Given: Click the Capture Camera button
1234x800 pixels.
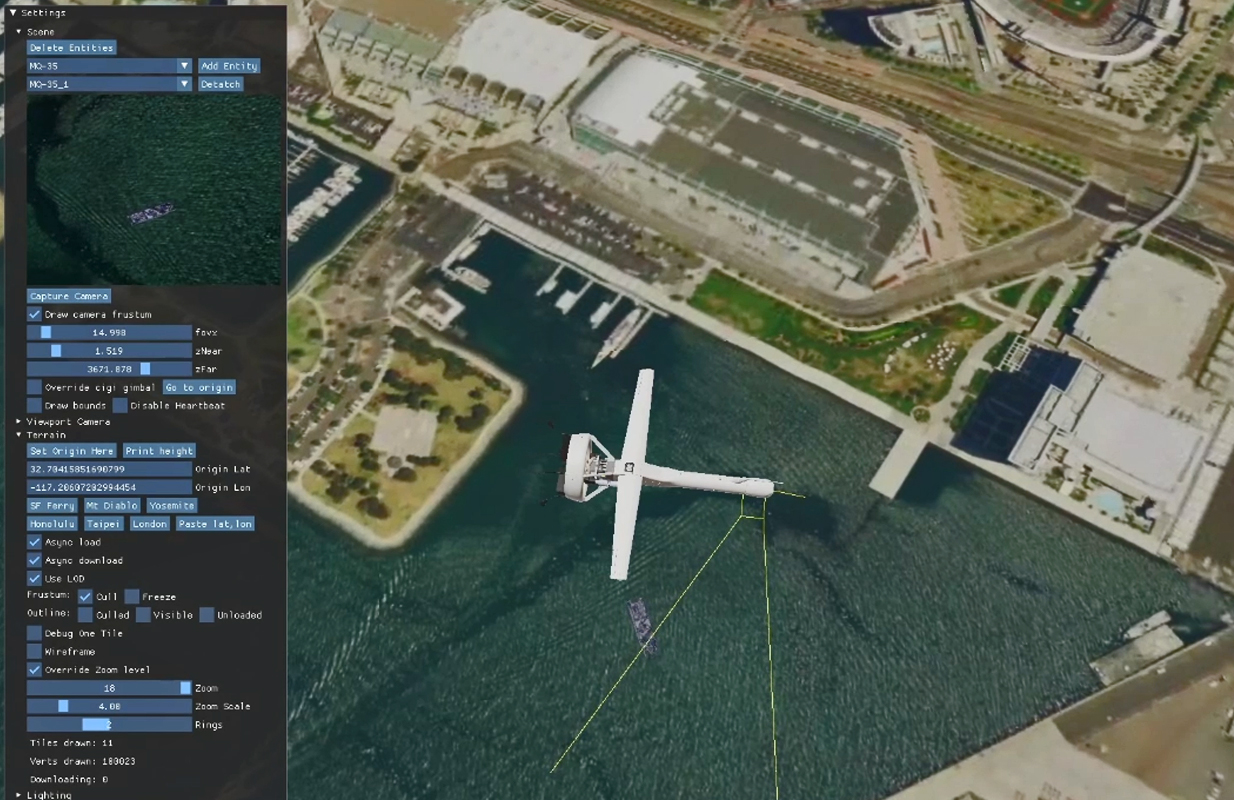Looking at the screenshot, I should [69, 296].
